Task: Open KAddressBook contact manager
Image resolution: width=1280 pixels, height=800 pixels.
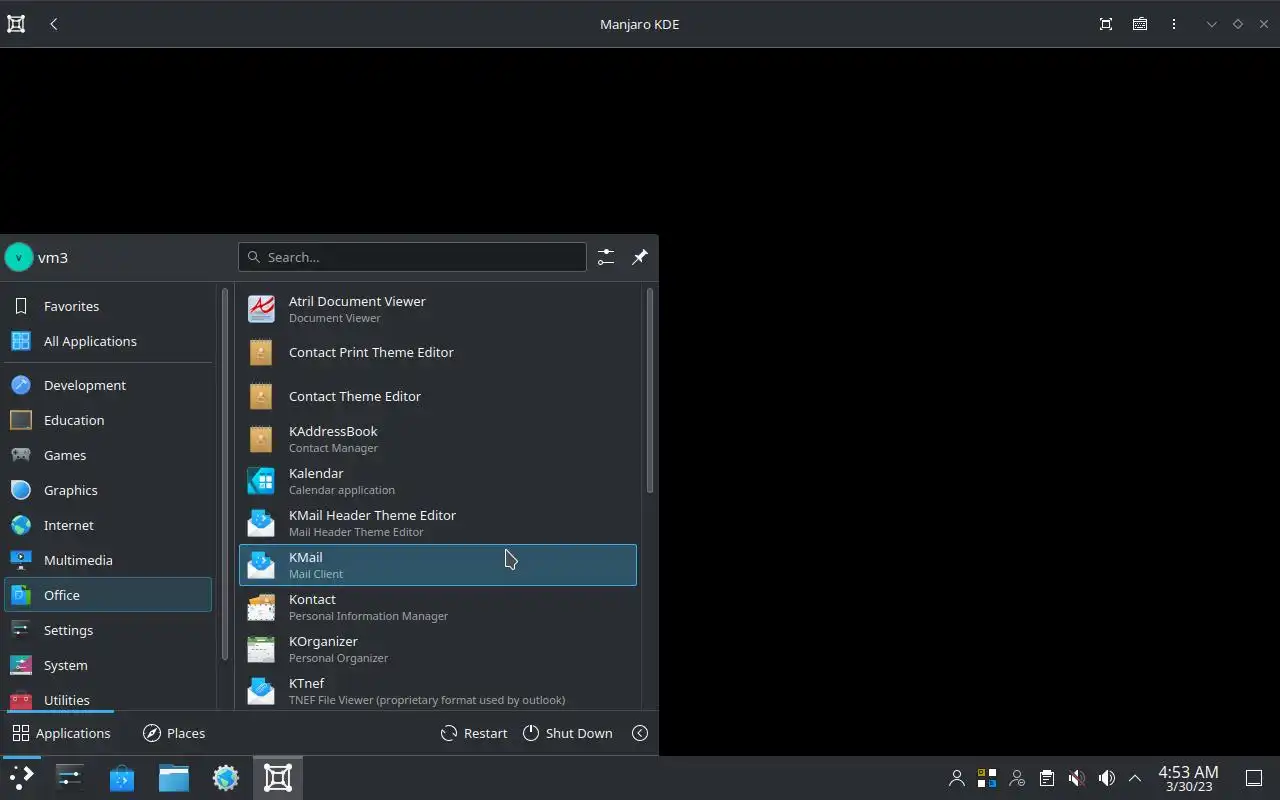Action: 437,439
